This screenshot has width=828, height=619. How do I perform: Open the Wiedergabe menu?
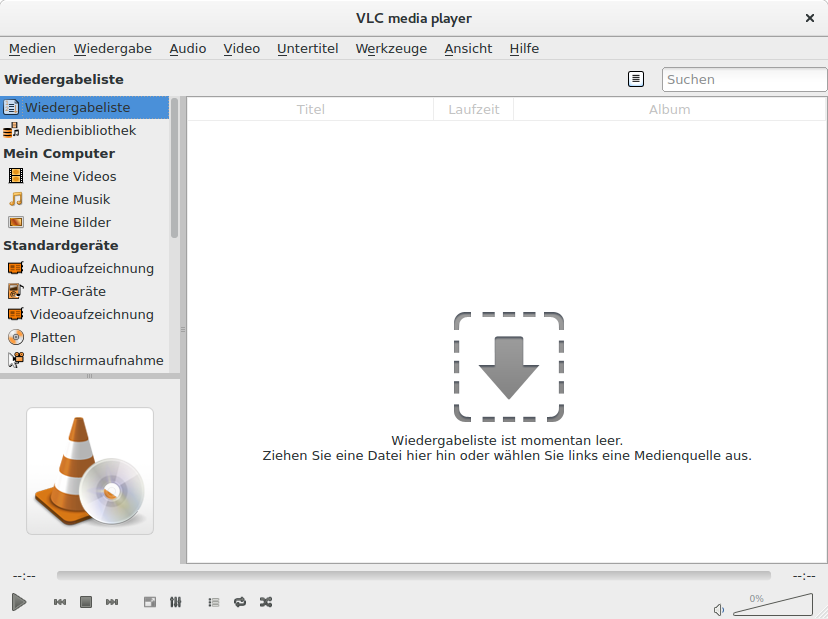[112, 49]
